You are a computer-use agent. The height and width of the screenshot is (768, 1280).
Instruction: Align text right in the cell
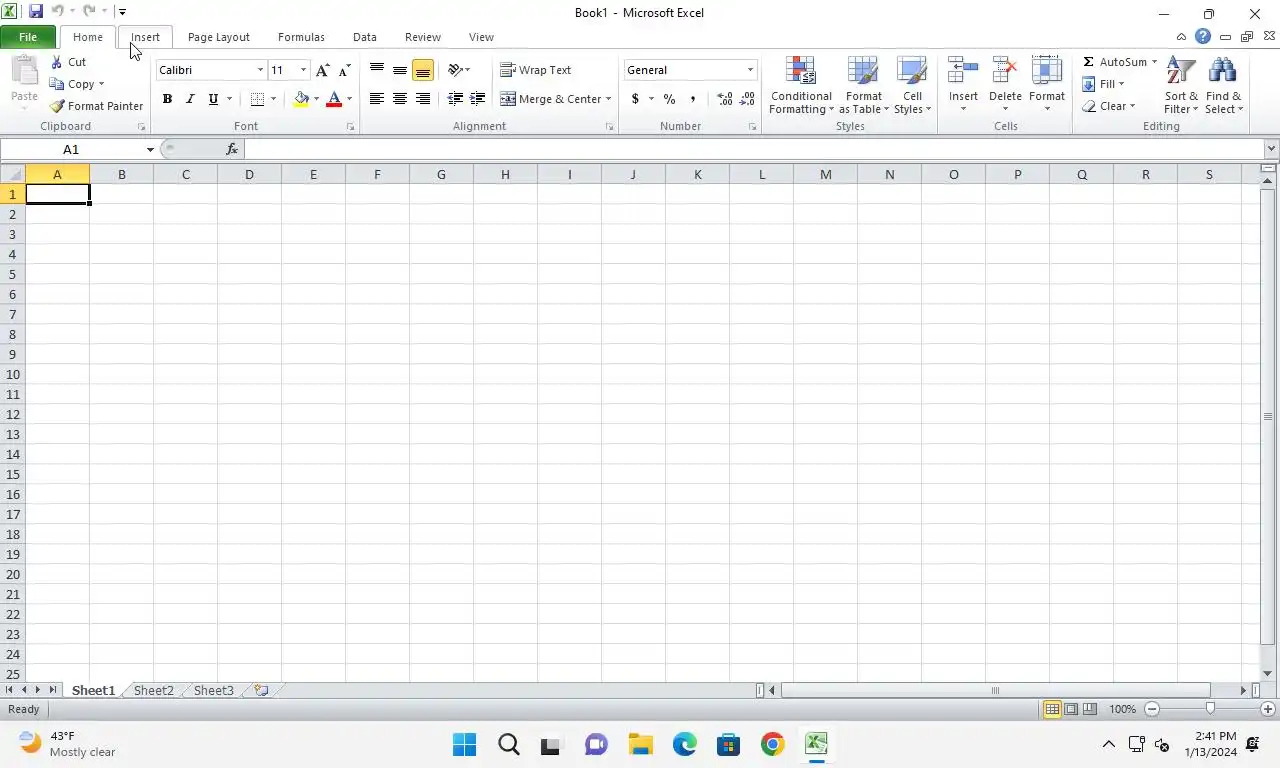(x=423, y=99)
